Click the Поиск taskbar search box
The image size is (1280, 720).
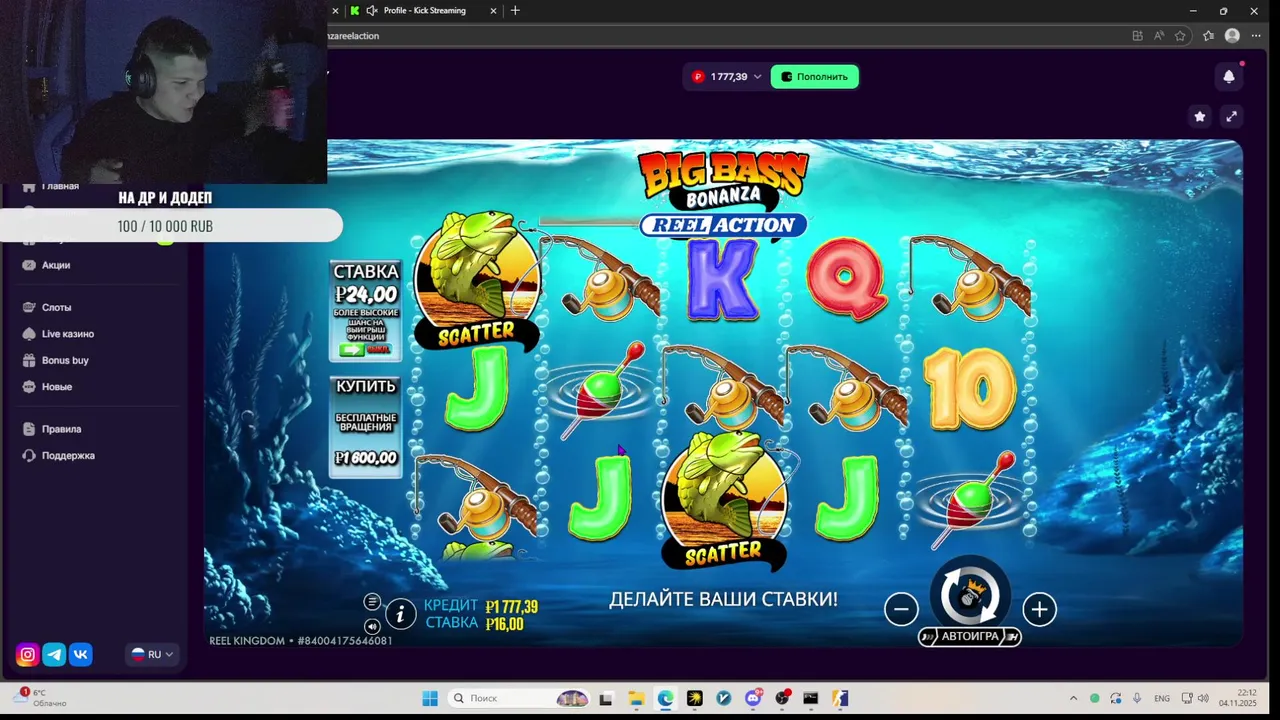coord(520,698)
